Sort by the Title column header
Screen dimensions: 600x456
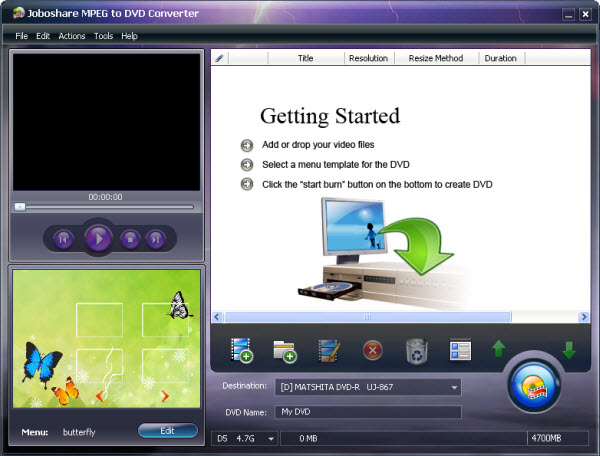click(306, 58)
